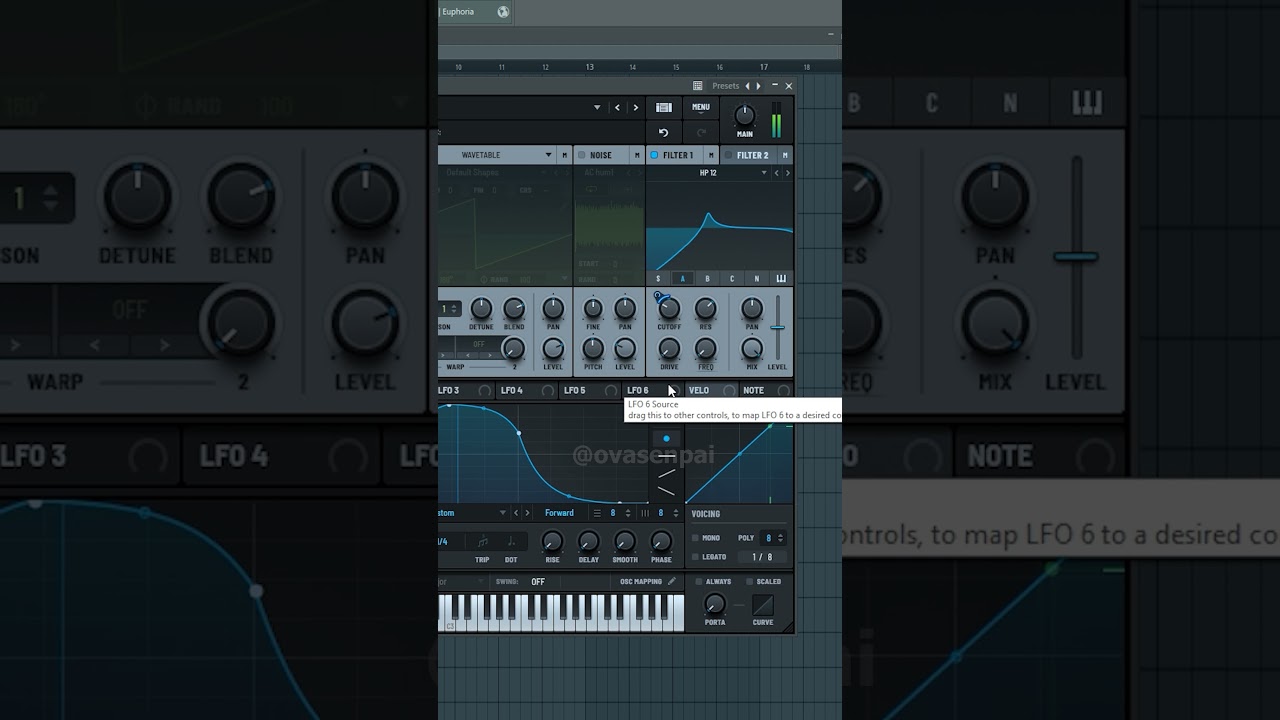Click the CUTOFF knob
The height and width of the screenshot is (720, 1280).
point(669,309)
